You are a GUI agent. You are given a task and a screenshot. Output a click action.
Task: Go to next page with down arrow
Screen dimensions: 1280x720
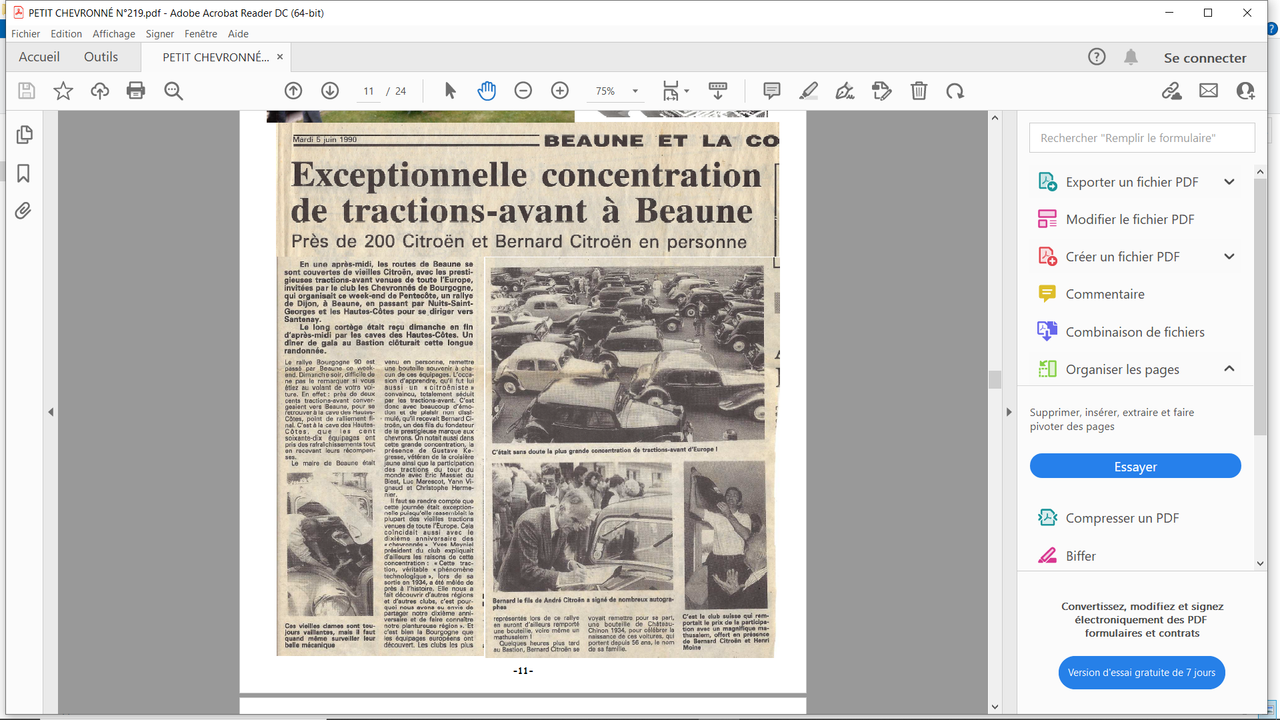tap(330, 91)
